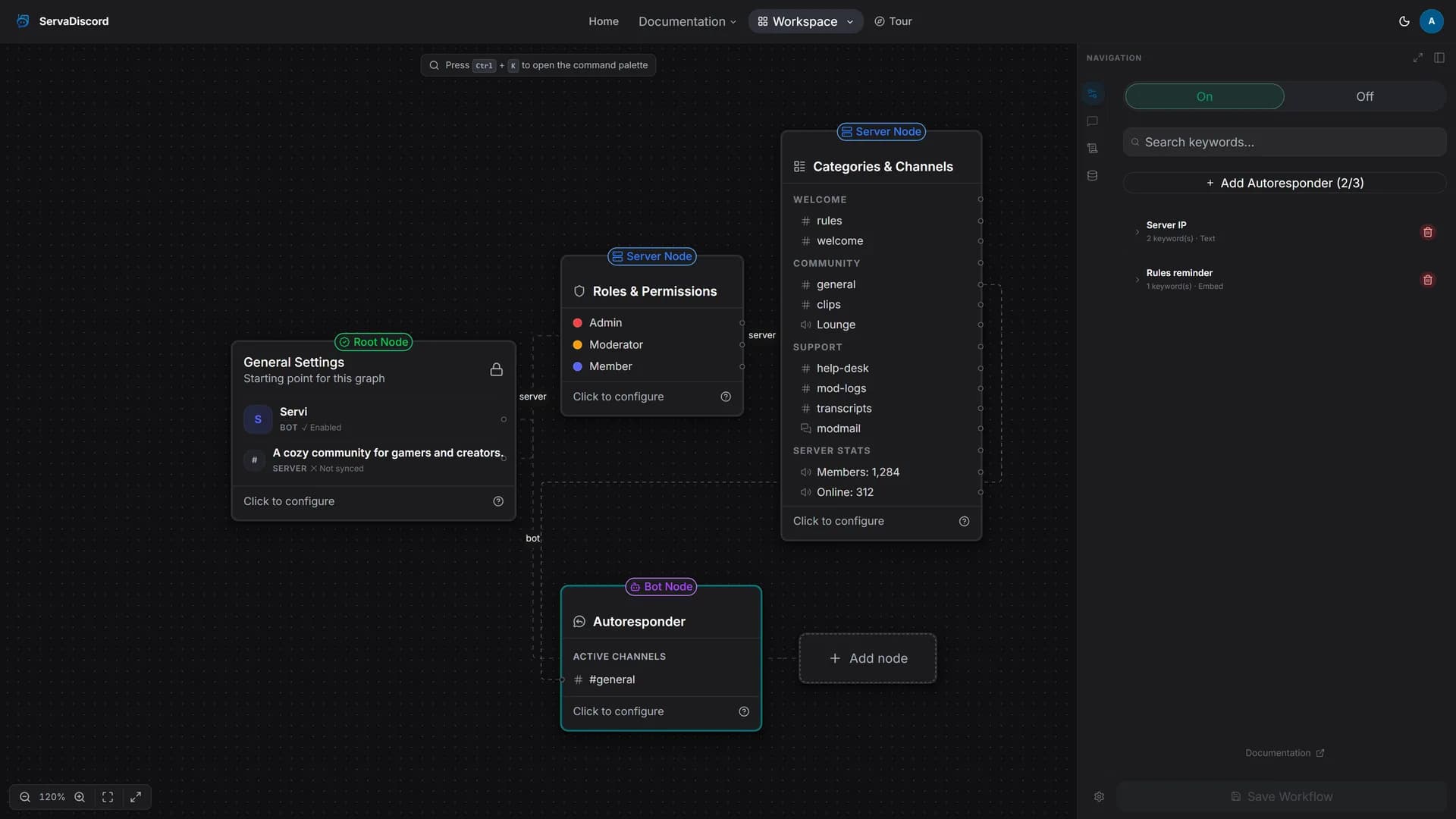Open the database sidebar icon

tap(1092, 176)
